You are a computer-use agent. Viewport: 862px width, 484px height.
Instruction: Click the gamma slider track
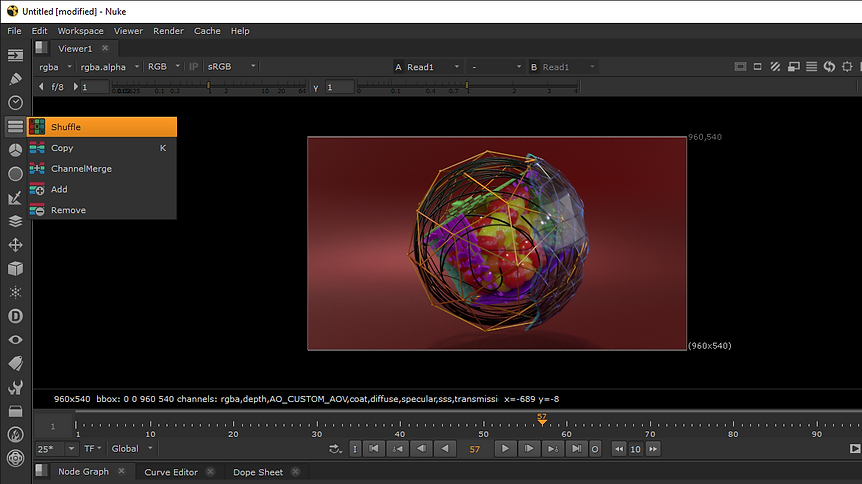click(x=468, y=86)
